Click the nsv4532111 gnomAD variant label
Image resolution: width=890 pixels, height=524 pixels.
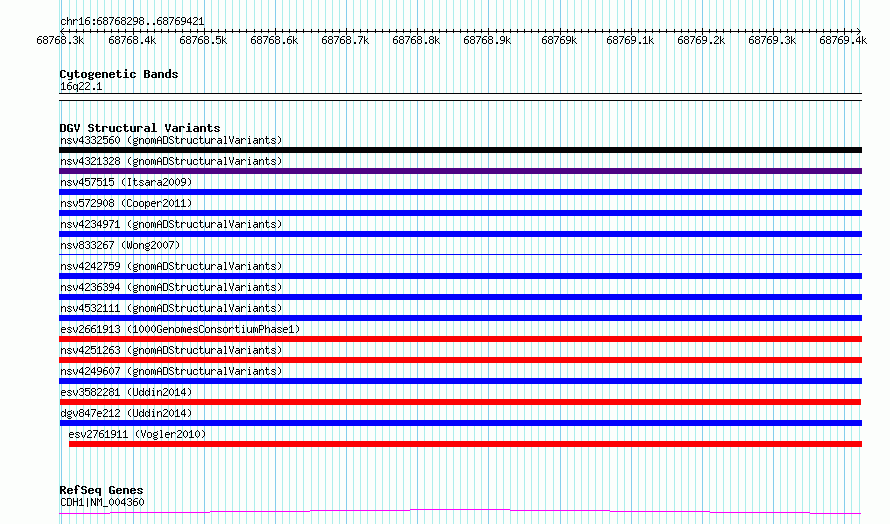pos(171,308)
